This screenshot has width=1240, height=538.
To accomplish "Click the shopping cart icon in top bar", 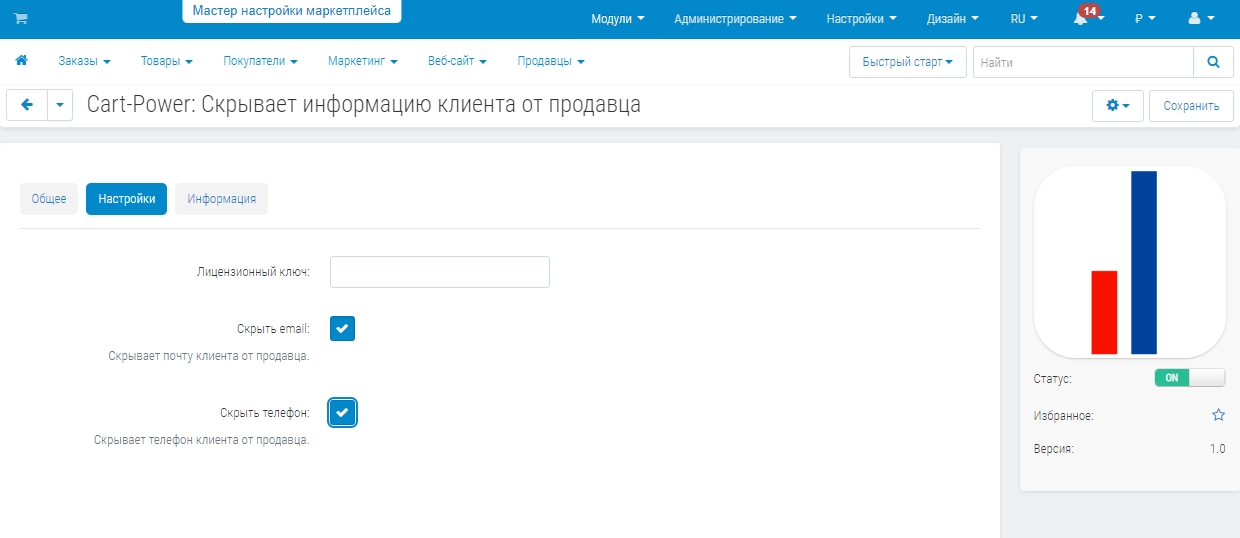I will (x=21, y=18).
